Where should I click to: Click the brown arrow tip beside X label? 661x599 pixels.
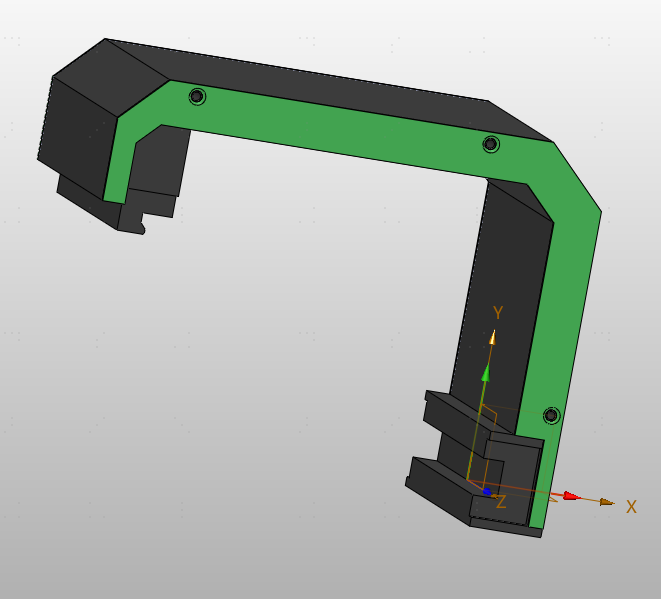pos(606,502)
